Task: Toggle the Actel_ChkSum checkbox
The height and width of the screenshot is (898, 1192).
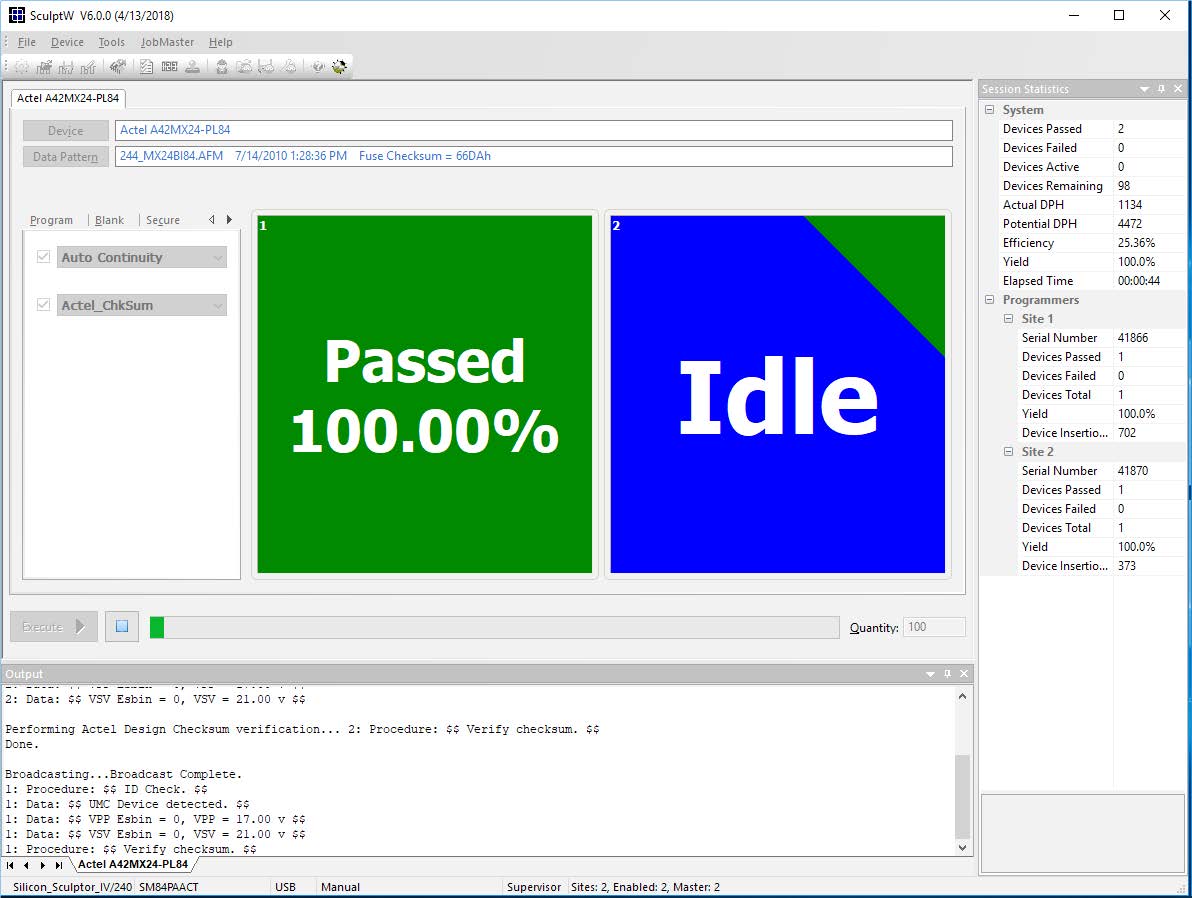Action: pyautogui.click(x=43, y=305)
